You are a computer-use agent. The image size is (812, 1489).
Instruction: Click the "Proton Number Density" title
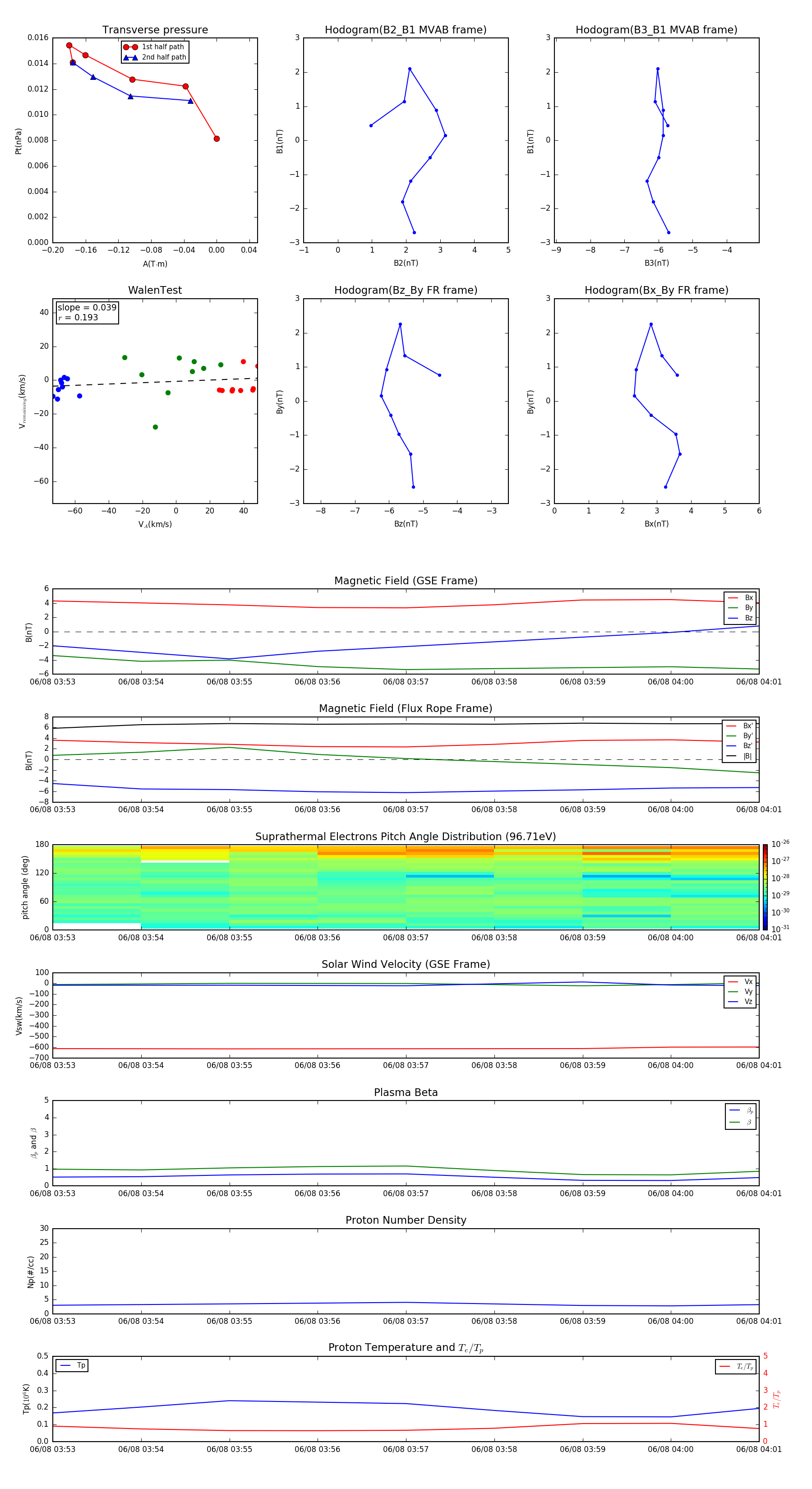point(406,1220)
